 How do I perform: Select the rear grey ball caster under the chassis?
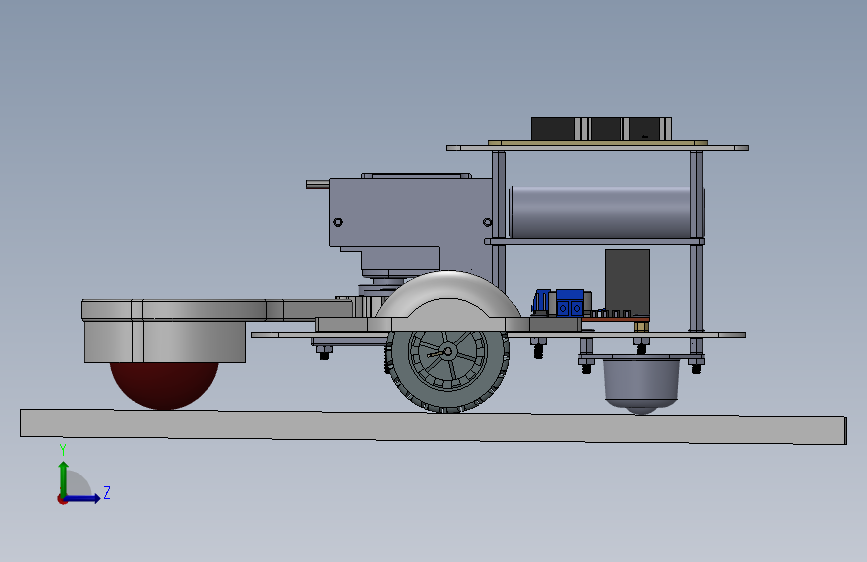(x=641, y=386)
